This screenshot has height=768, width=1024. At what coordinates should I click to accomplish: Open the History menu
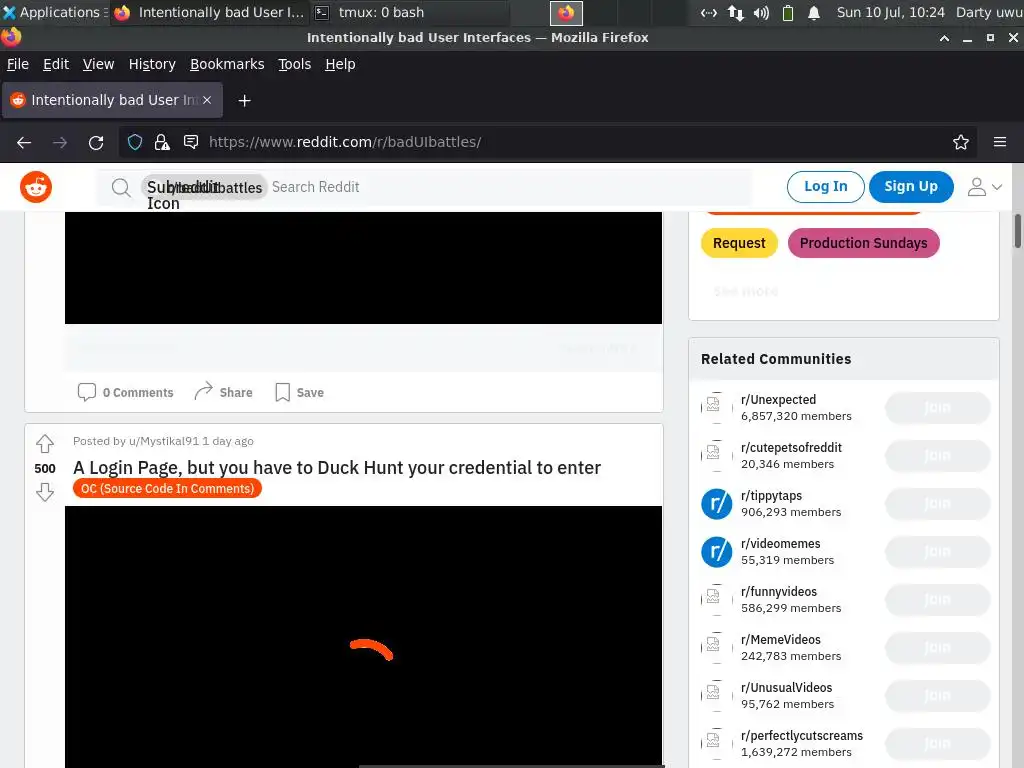152,64
